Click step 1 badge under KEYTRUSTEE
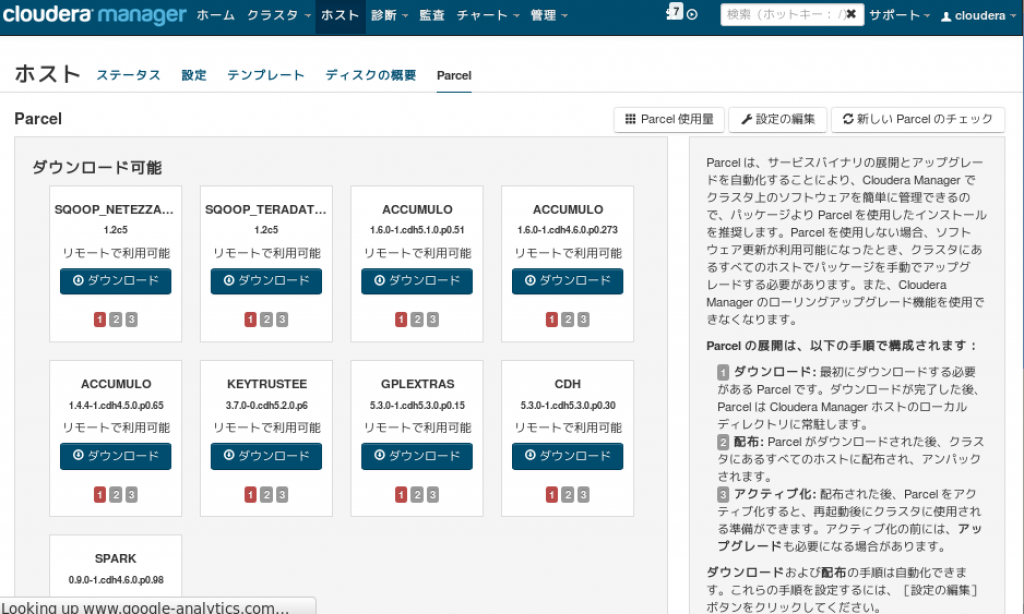Viewport: 1024px width, 614px height. click(x=250, y=494)
